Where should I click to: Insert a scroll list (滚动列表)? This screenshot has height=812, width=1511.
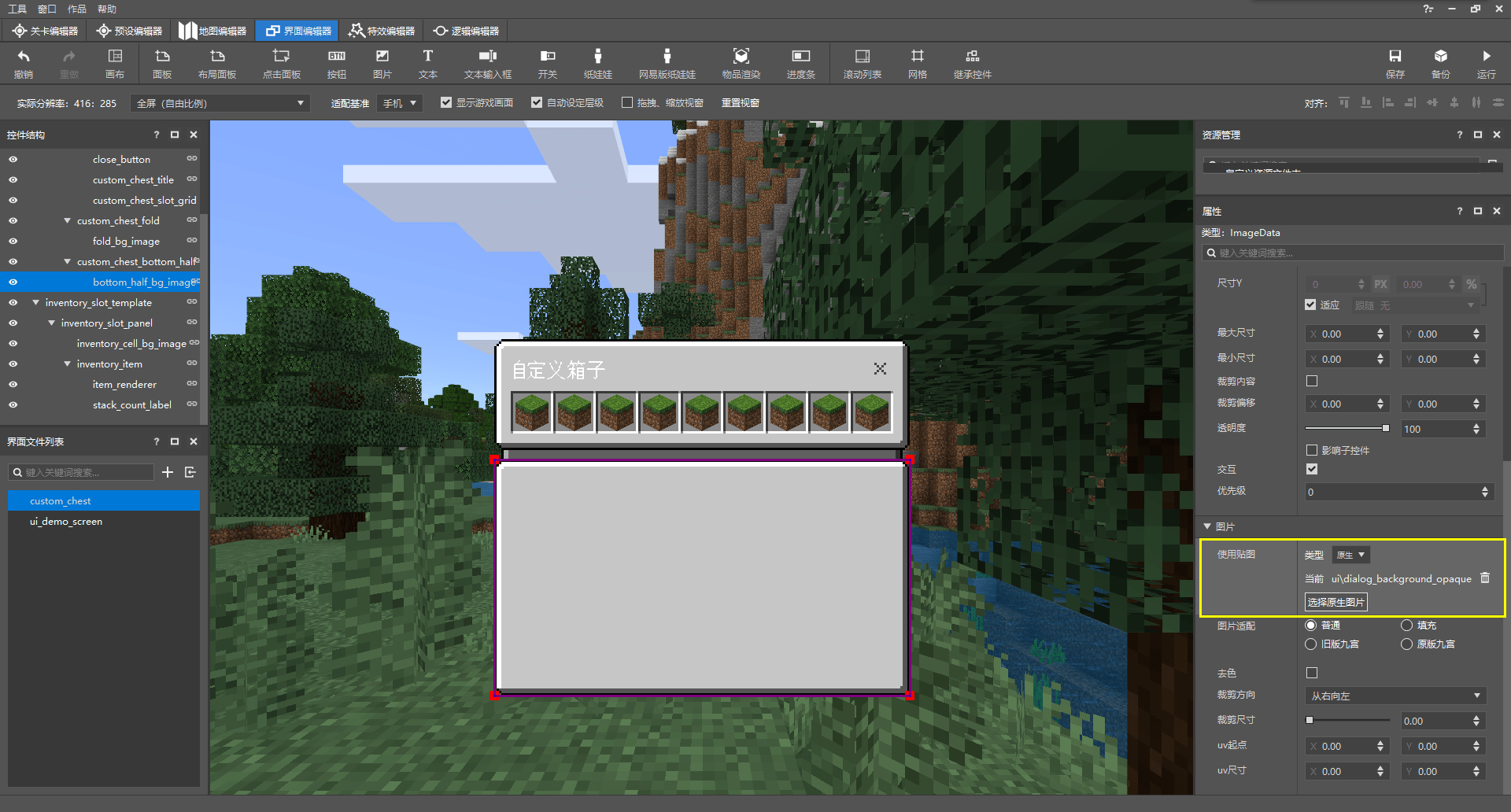863,63
